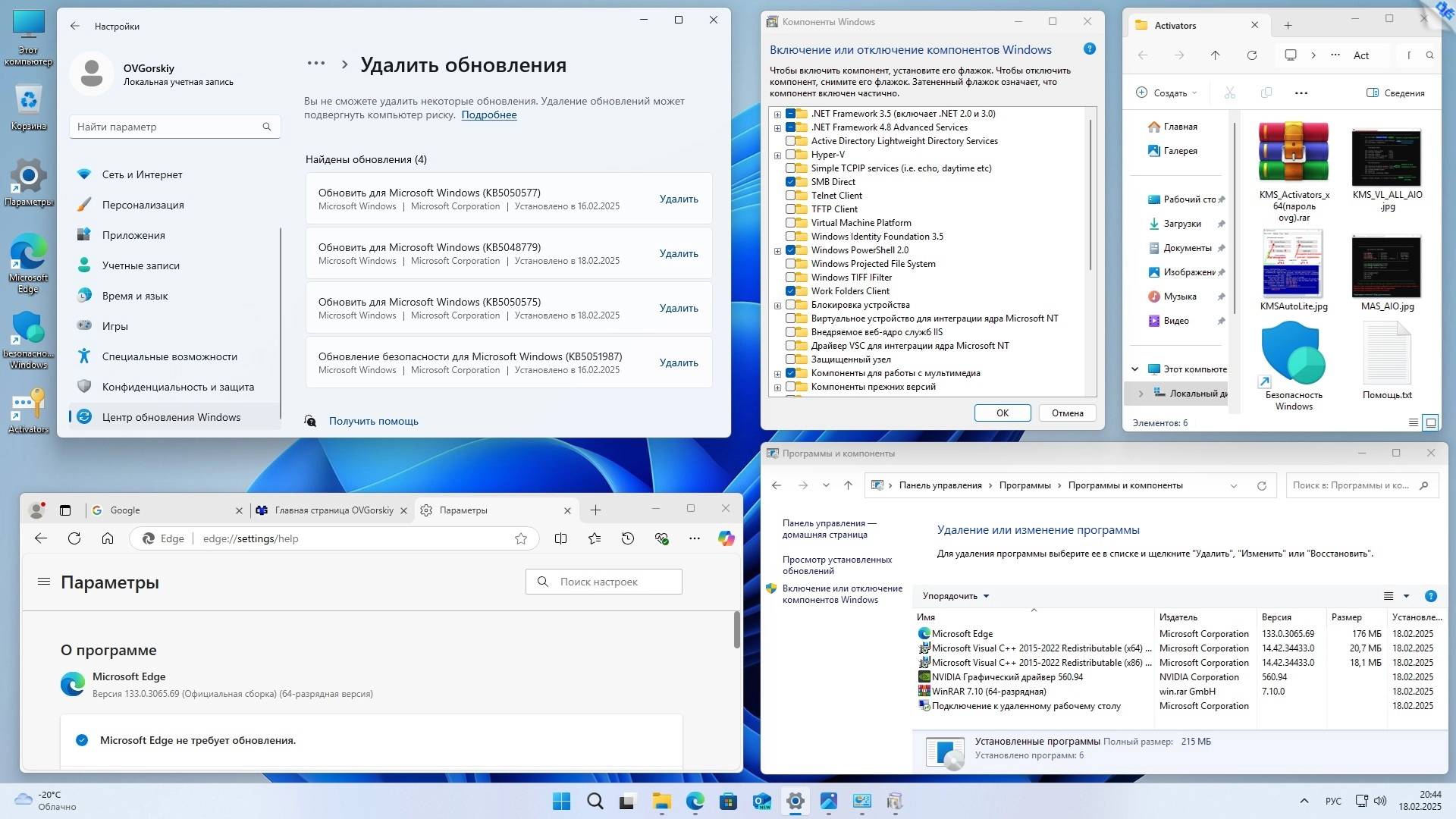Click the help icon in Windows Components

point(1090,49)
